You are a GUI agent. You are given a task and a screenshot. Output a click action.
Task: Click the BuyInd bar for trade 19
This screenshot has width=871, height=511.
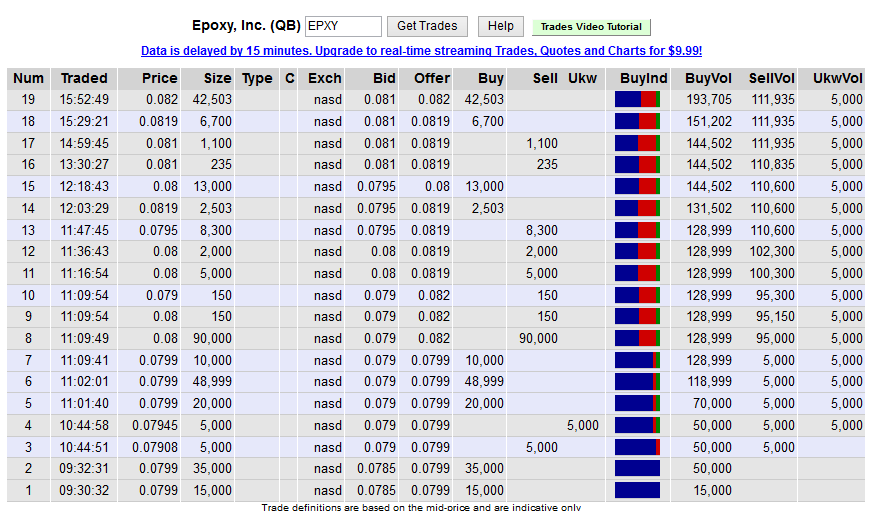pyautogui.click(x=637, y=99)
